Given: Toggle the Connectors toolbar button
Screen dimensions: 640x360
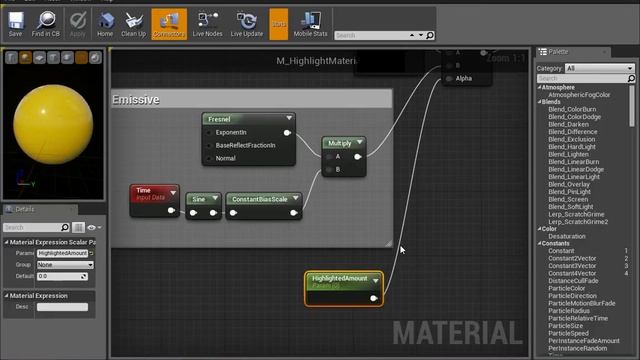Looking at the screenshot, I should point(169,24).
